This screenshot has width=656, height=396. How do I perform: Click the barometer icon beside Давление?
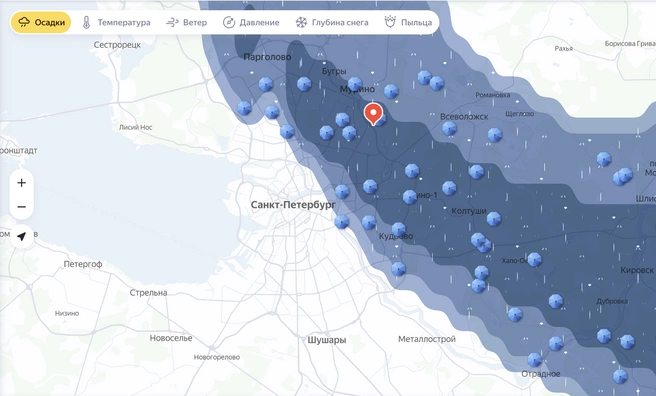(229, 23)
